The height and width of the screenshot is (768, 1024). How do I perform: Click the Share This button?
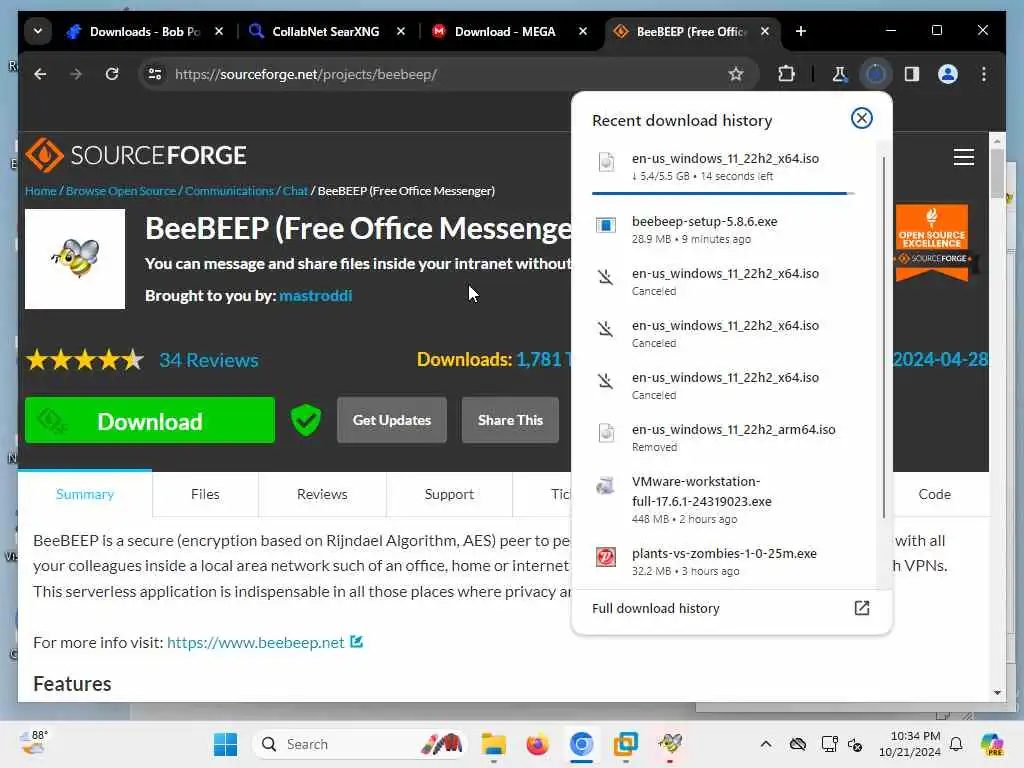(510, 420)
